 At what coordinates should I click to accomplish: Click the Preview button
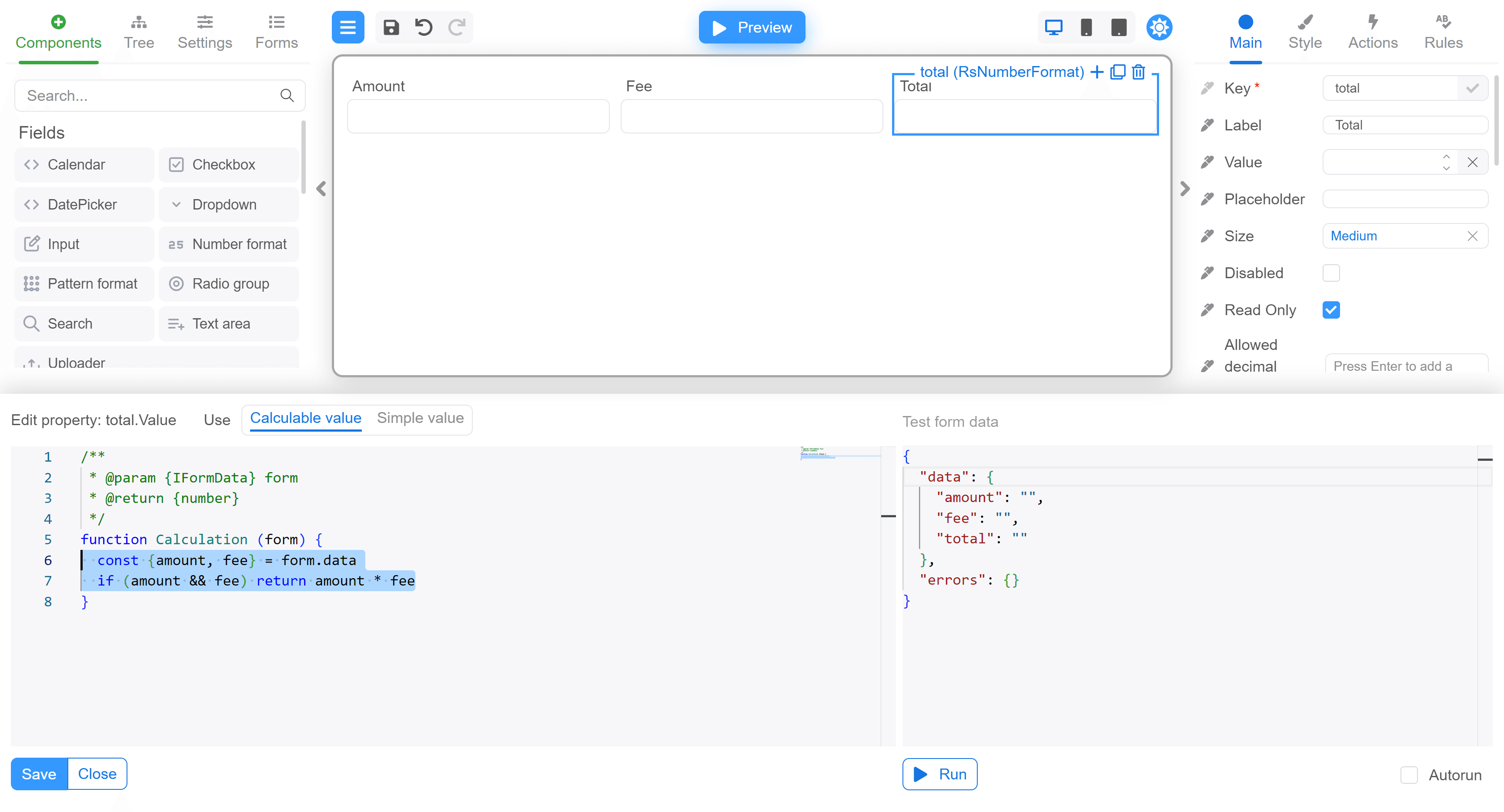752,27
